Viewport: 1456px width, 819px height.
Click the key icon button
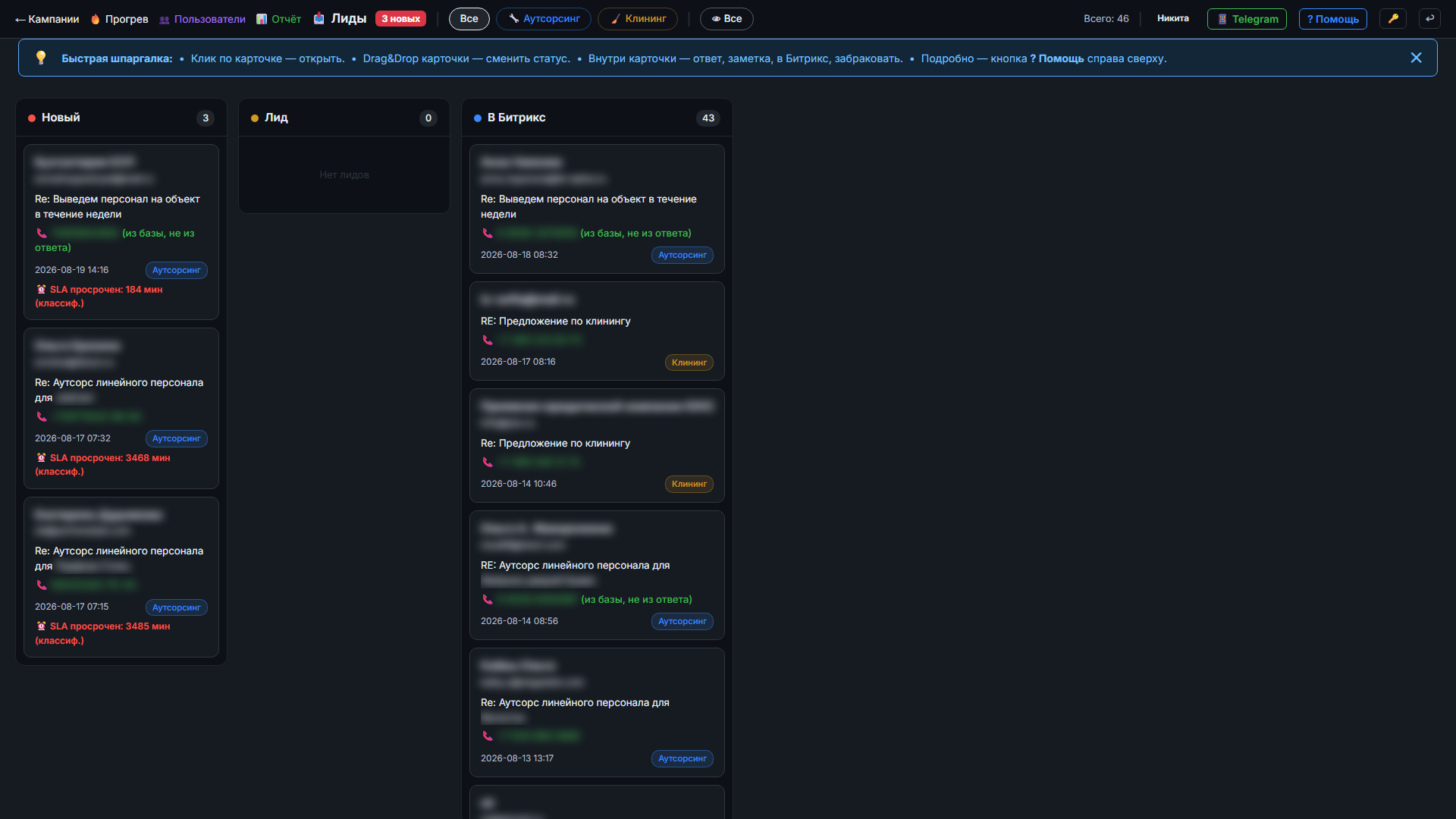pyautogui.click(x=1393, y=19)
